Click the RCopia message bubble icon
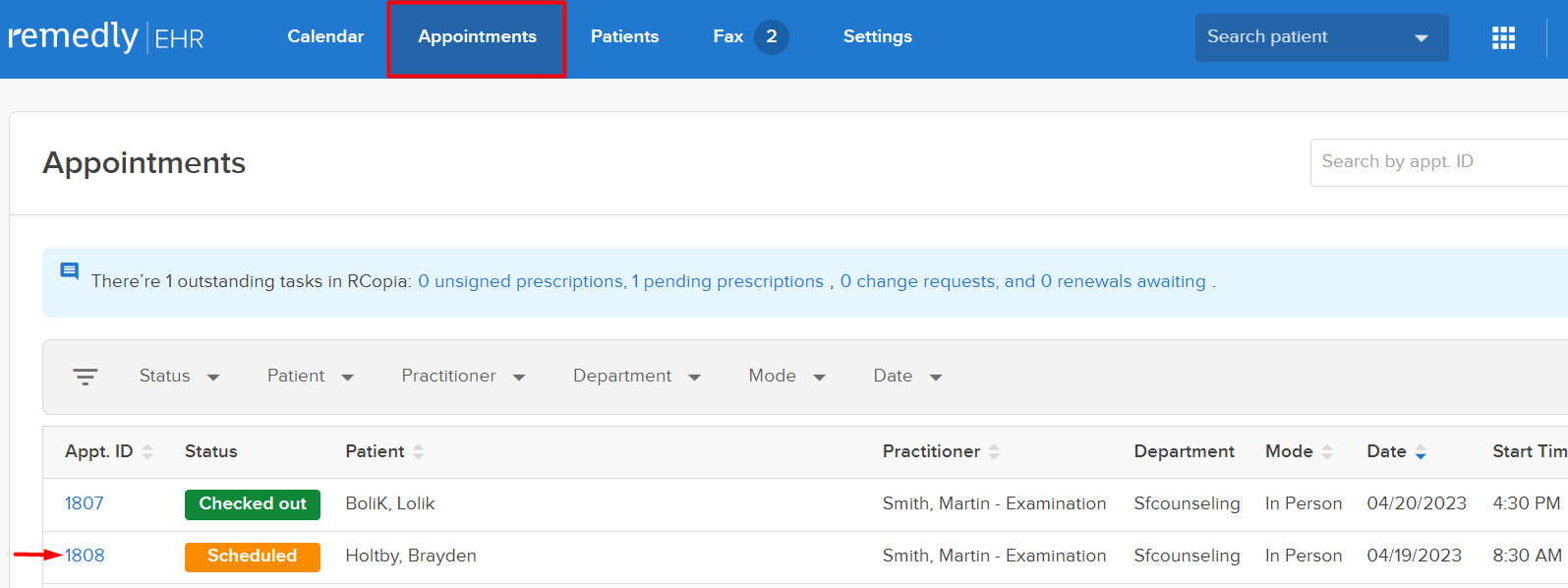 tap(70, 271)
